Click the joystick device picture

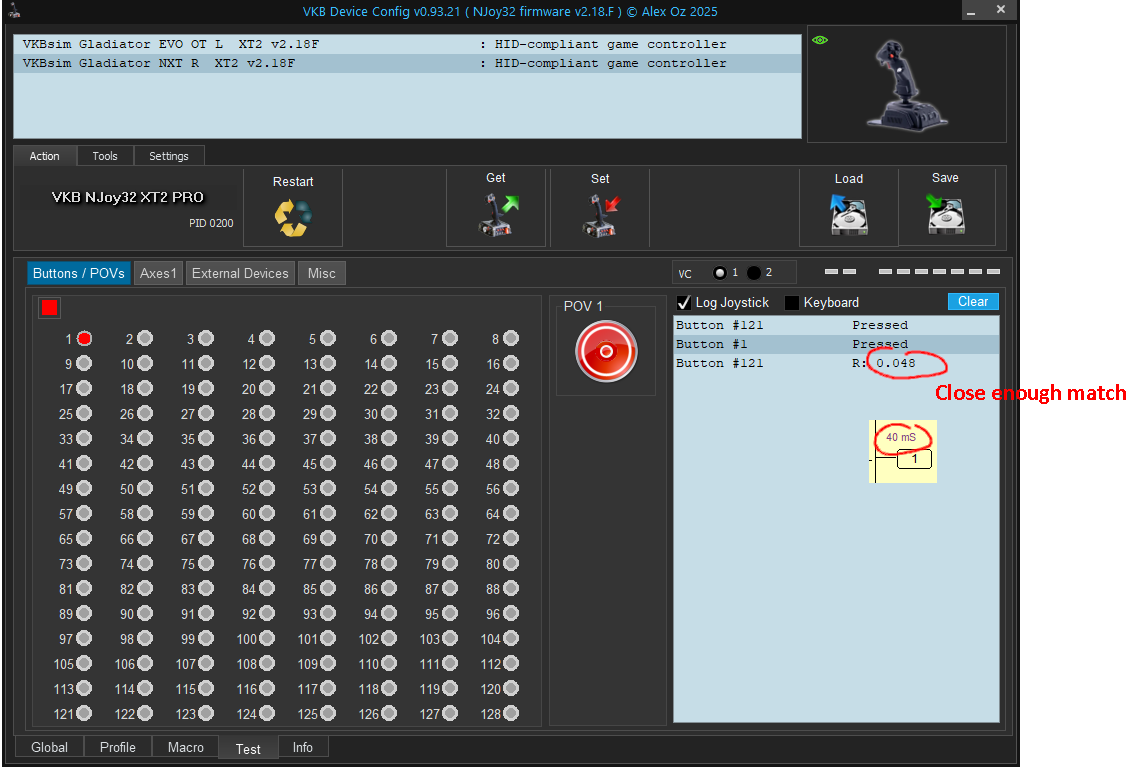906,86
